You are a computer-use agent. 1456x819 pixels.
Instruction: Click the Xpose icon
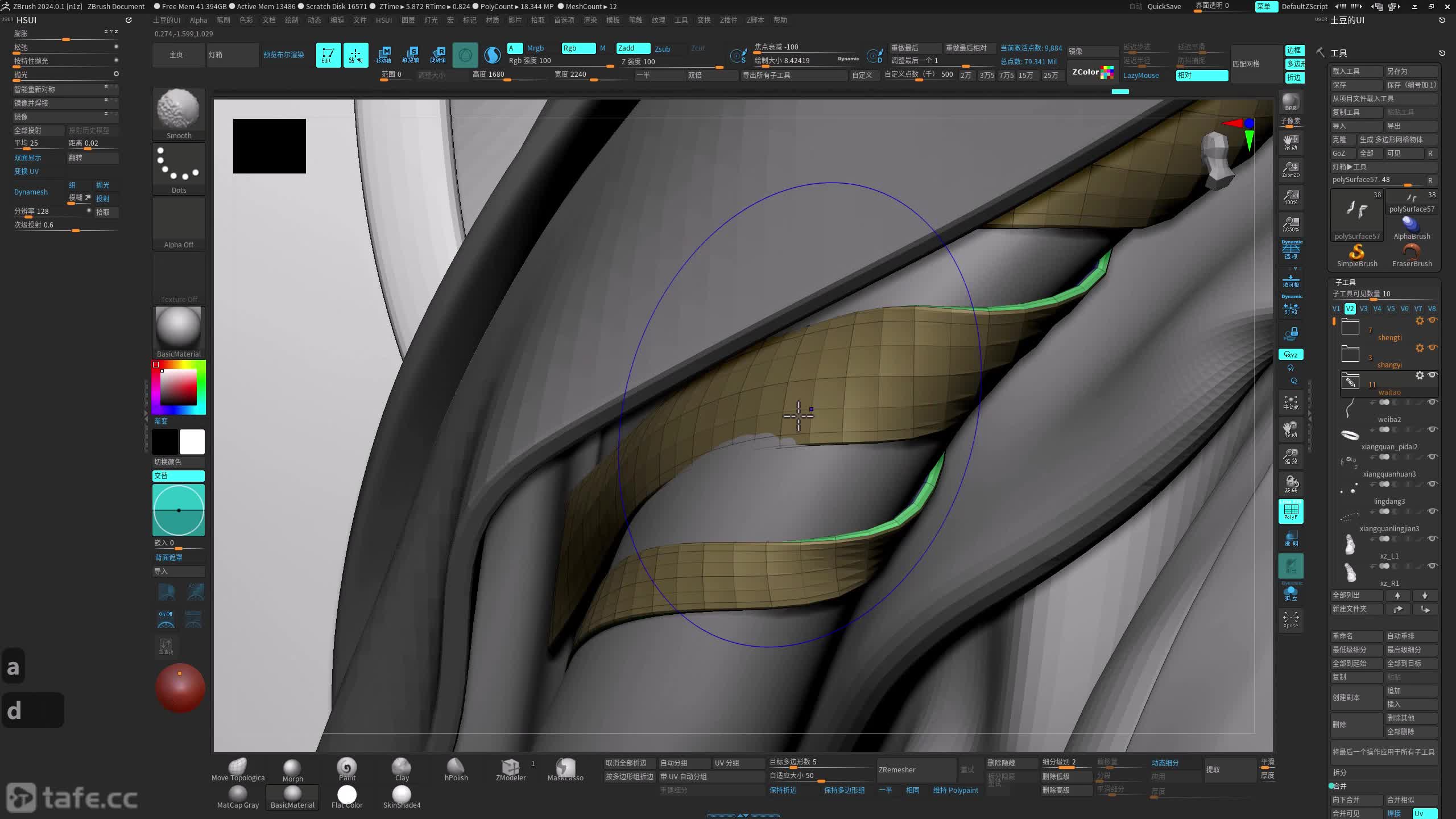[x=1290, y=620]
